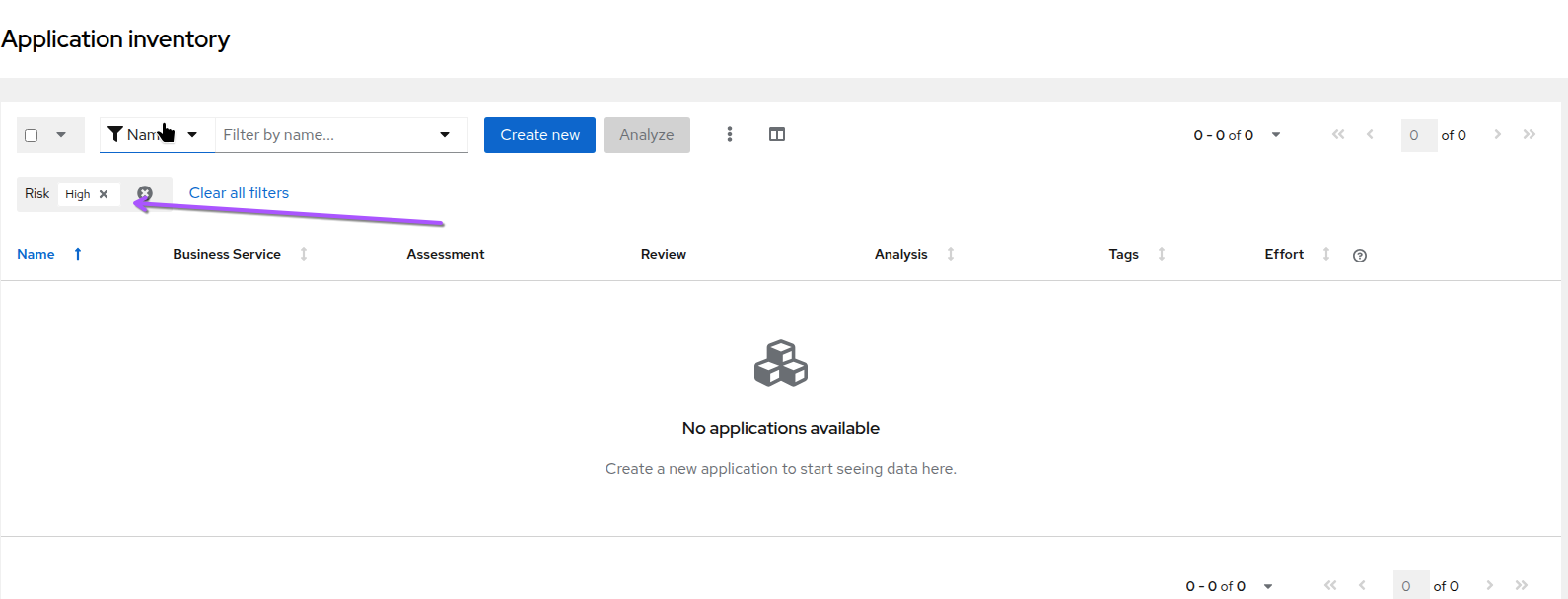
Task: Remove the High risk filter chip
Action: (104, 194)
